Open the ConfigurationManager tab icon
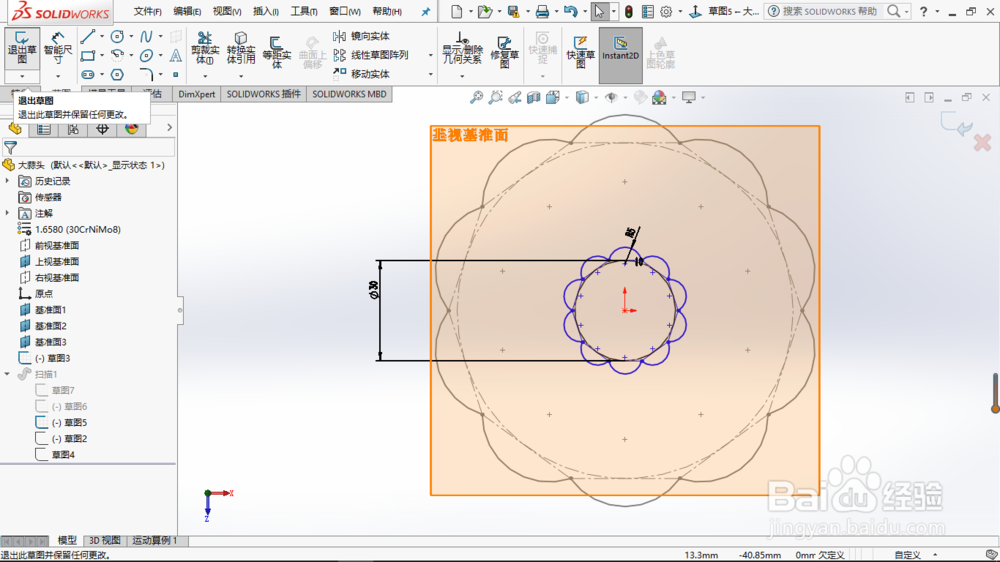 click(x=73, y=129)
